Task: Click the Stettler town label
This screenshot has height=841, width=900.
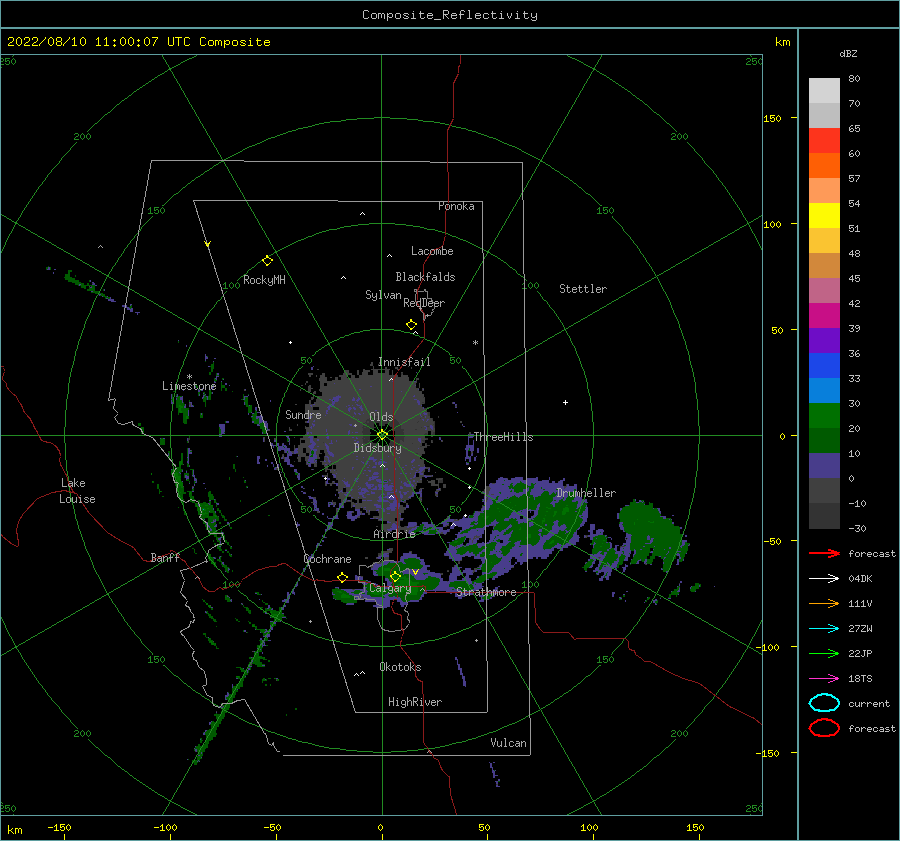Action: pos(583,289)
